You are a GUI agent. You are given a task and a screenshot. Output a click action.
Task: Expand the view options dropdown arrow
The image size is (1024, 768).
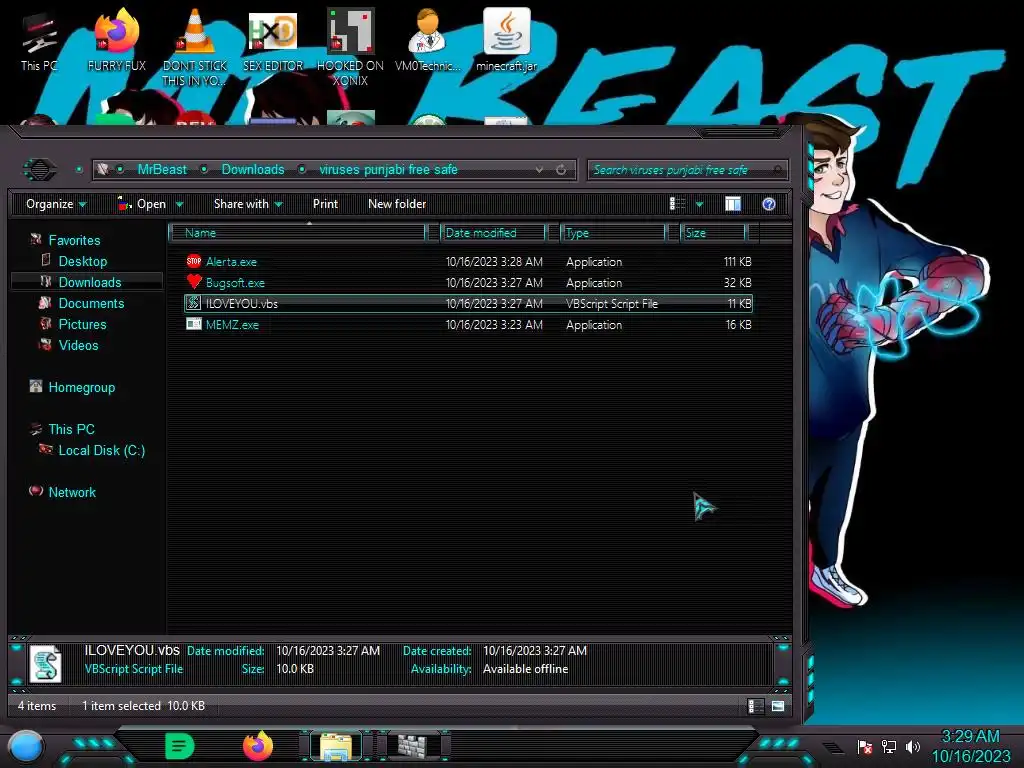(699, 204)
